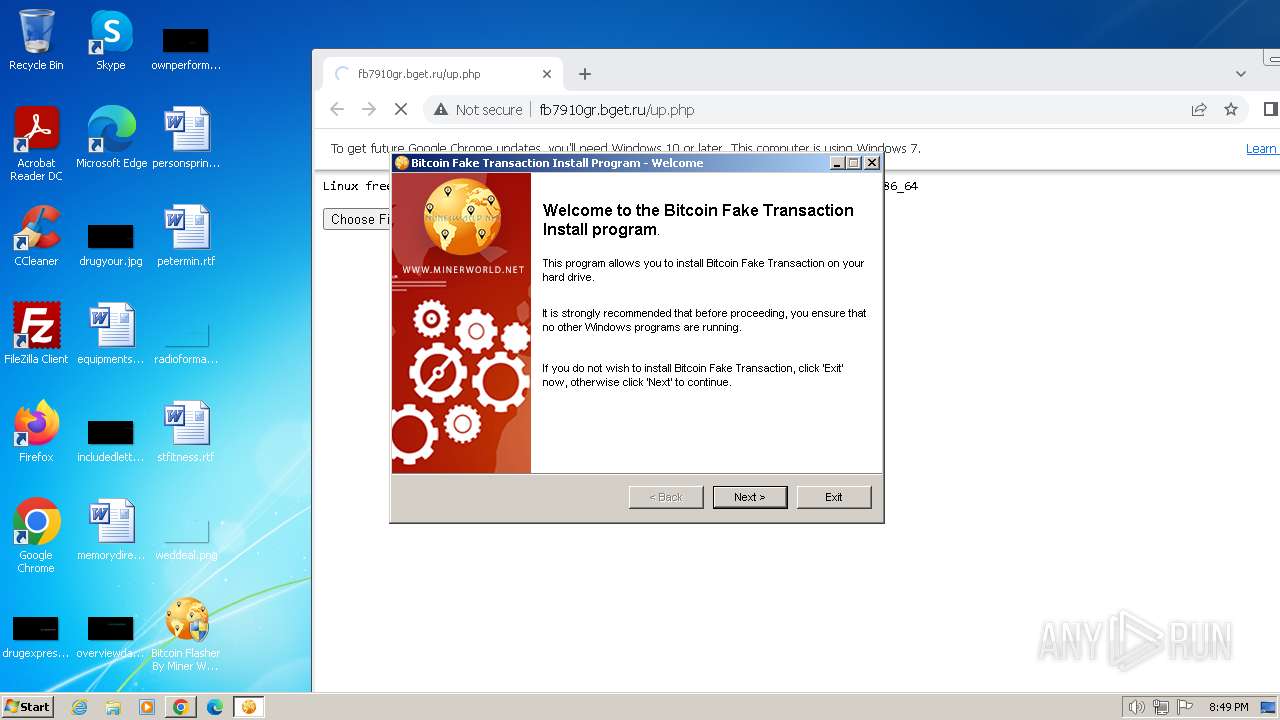Viewport: 1280px width, 720px height.
Task: Click the Learn more link in Chrome
Action: click(x=1261, y=149)
